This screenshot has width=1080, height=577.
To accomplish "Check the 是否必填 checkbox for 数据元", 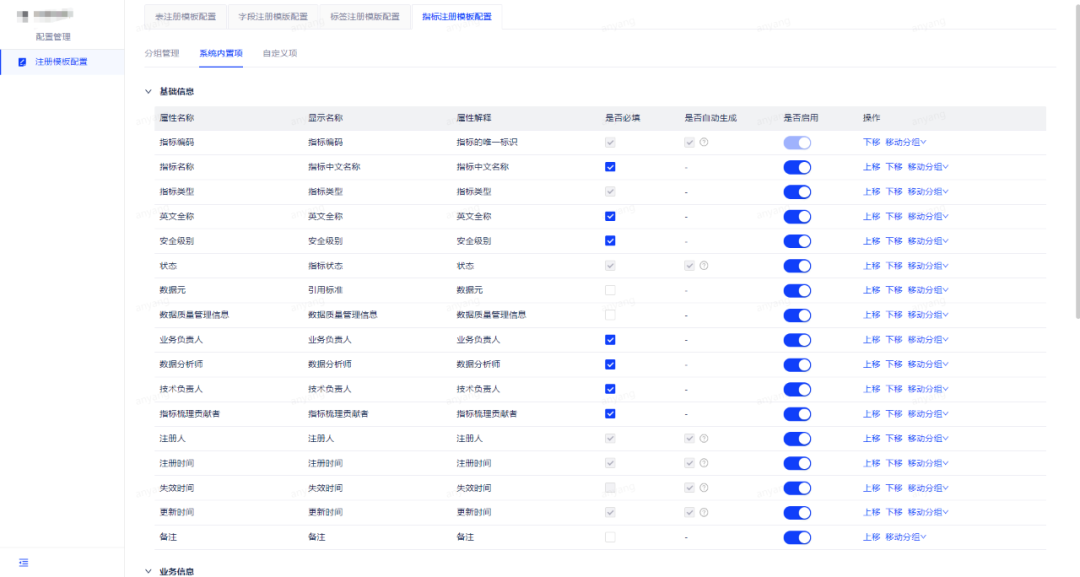I will click(609, 290).
